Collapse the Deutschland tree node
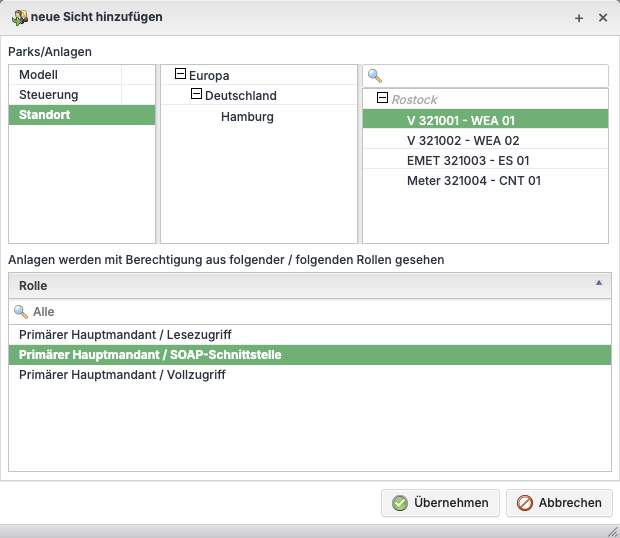620x538 pixels. [196, 95]
